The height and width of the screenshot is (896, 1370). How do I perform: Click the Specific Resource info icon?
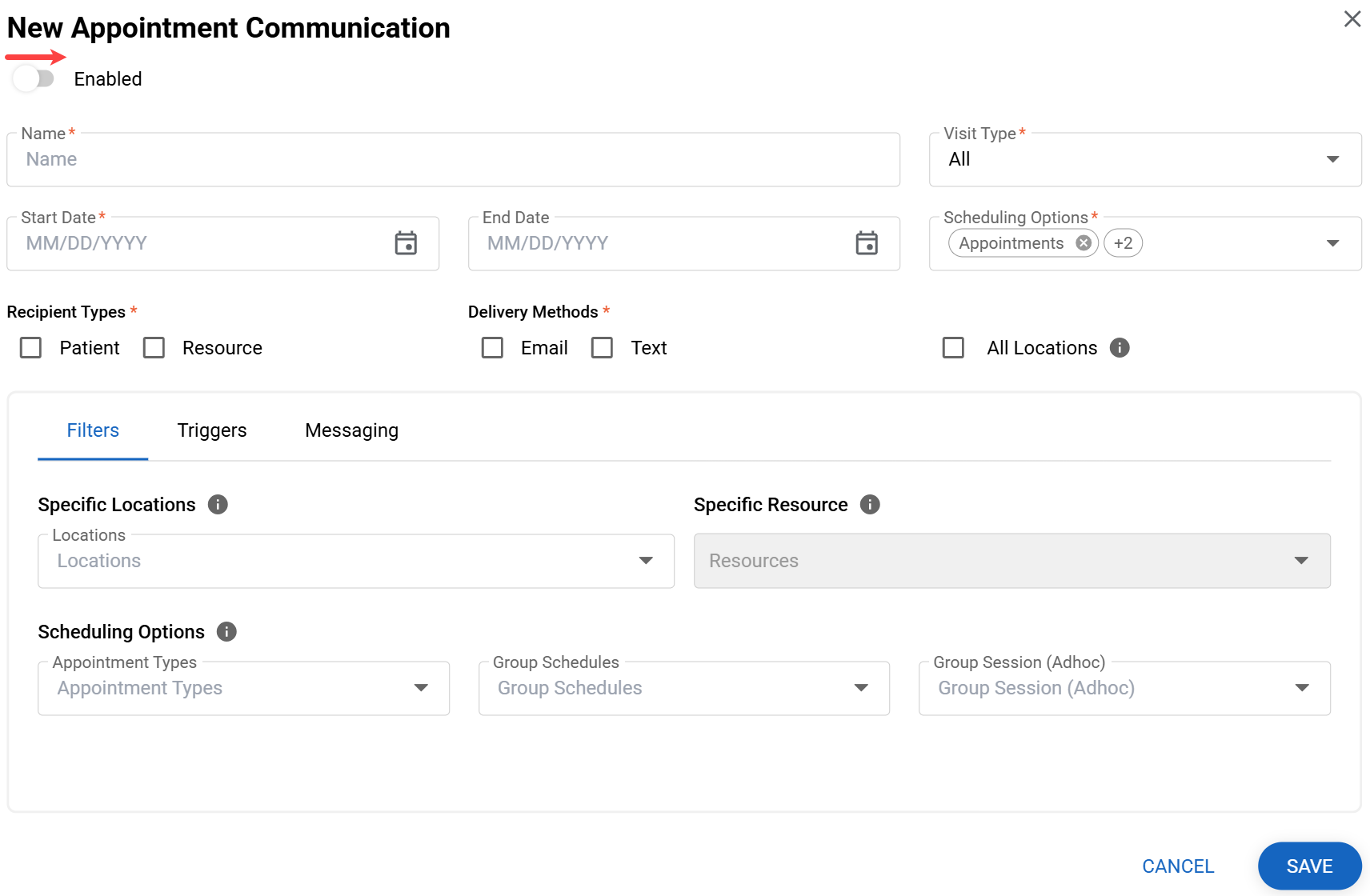coord(870,505)
